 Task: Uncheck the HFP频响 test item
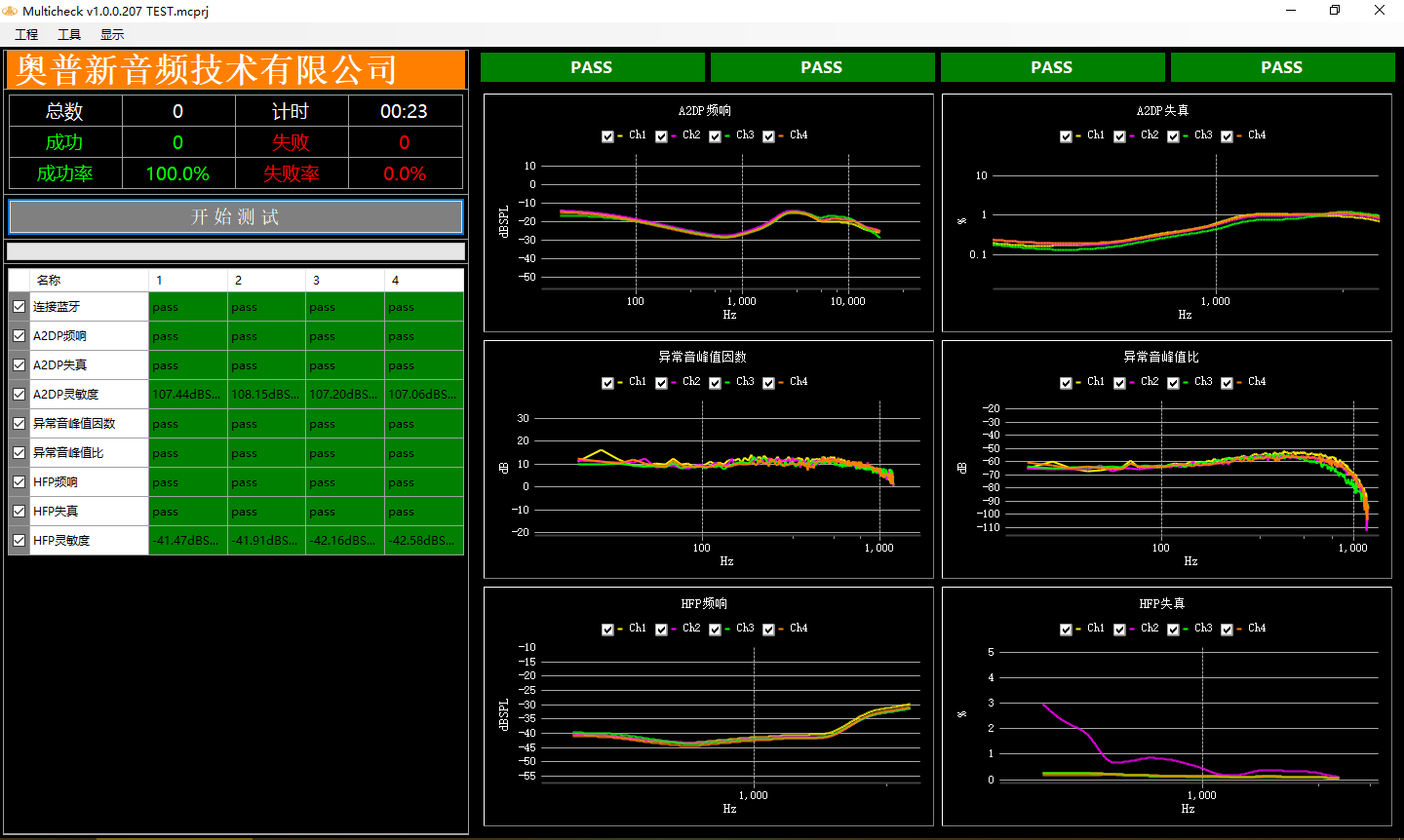19,481
